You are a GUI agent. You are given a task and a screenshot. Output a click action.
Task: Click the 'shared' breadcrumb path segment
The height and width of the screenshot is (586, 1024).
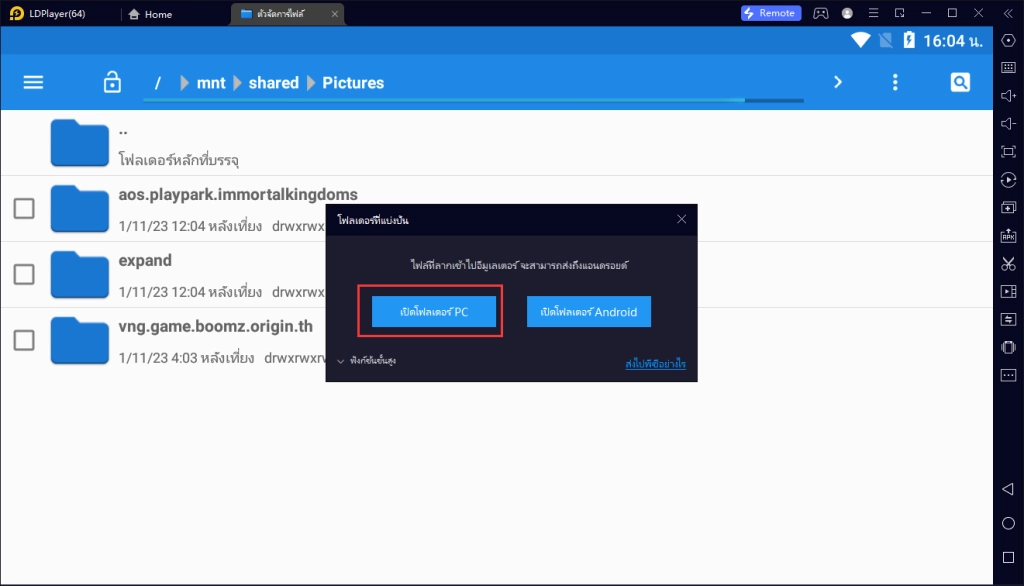coord(273,83)
